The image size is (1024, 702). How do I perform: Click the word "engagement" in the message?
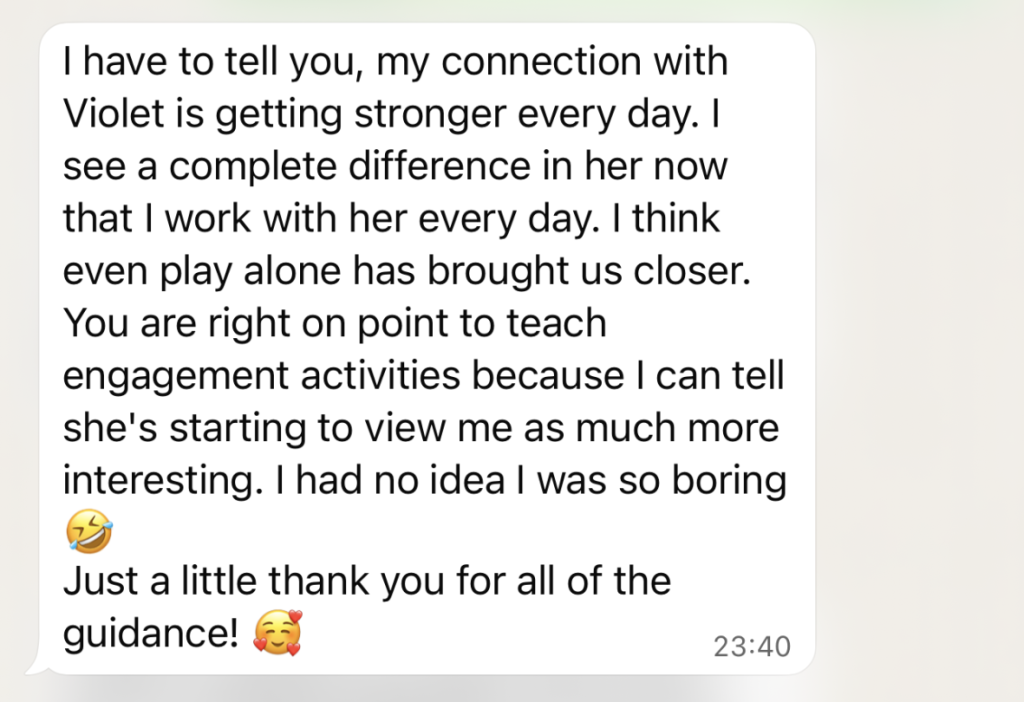click(188, 376)
